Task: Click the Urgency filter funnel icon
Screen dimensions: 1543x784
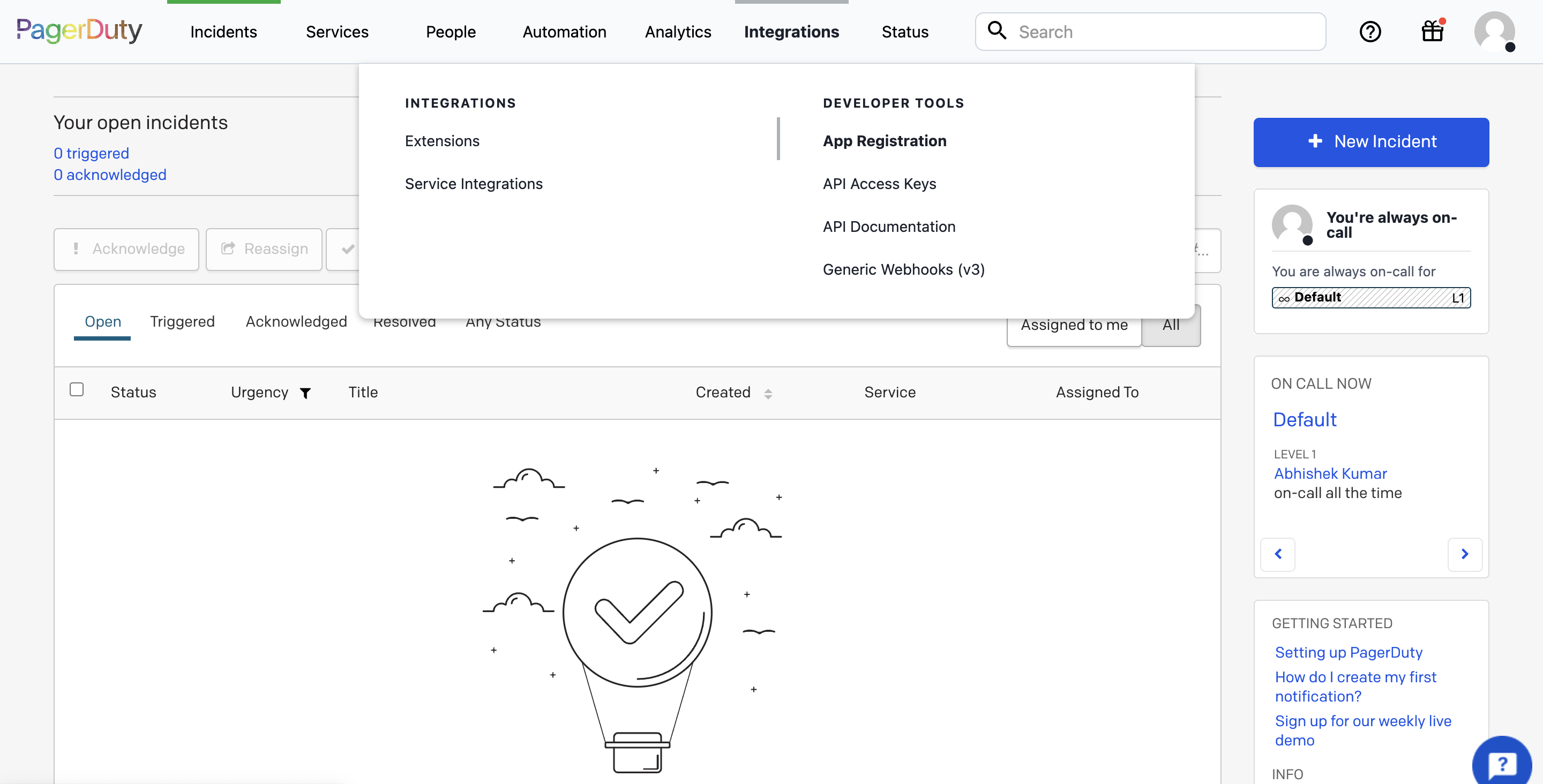Action: click(305, 393)
